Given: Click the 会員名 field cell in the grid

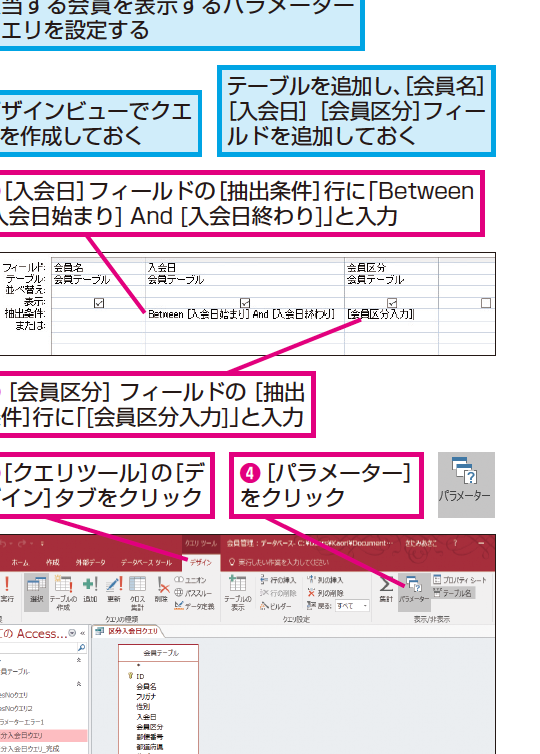Looking at the screenshot, I should click(x=98, y=267).
